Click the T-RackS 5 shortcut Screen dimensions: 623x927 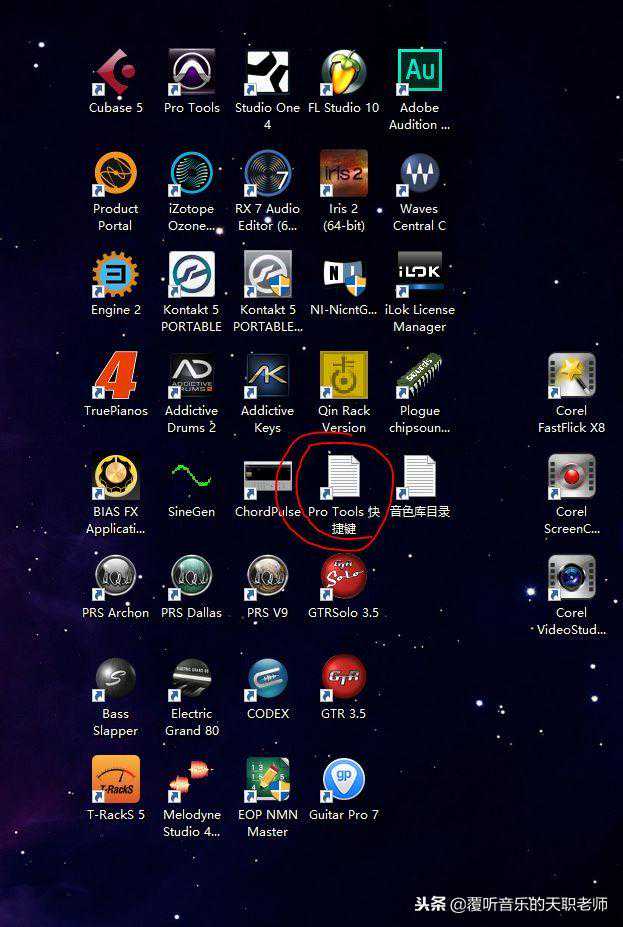[x=115, y=781]
